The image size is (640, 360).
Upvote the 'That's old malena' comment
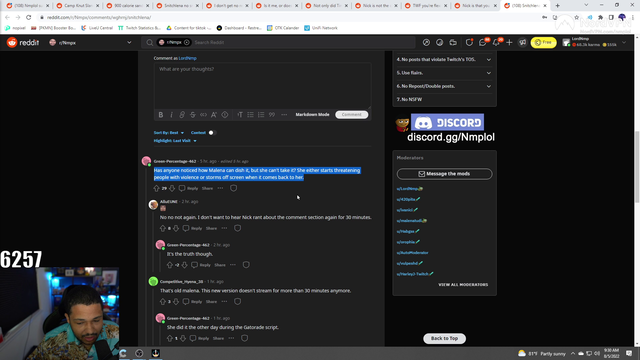tap(163, 302)
